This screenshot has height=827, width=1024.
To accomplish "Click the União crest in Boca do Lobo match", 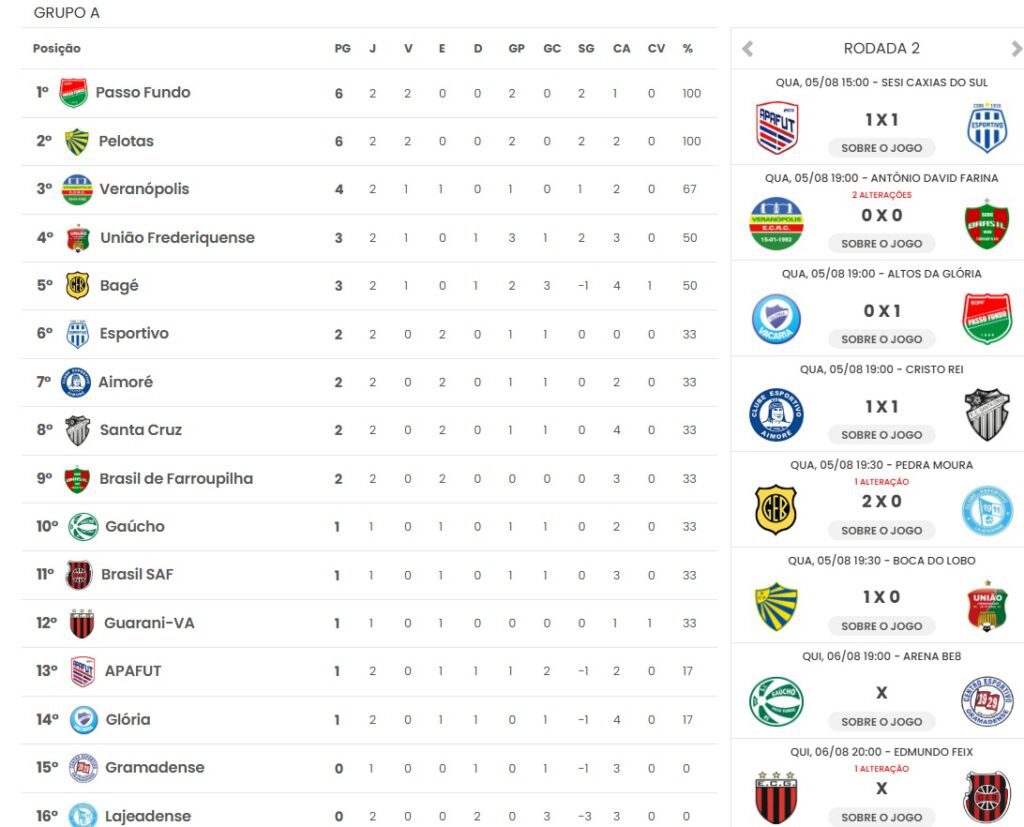I will [987, 606].
